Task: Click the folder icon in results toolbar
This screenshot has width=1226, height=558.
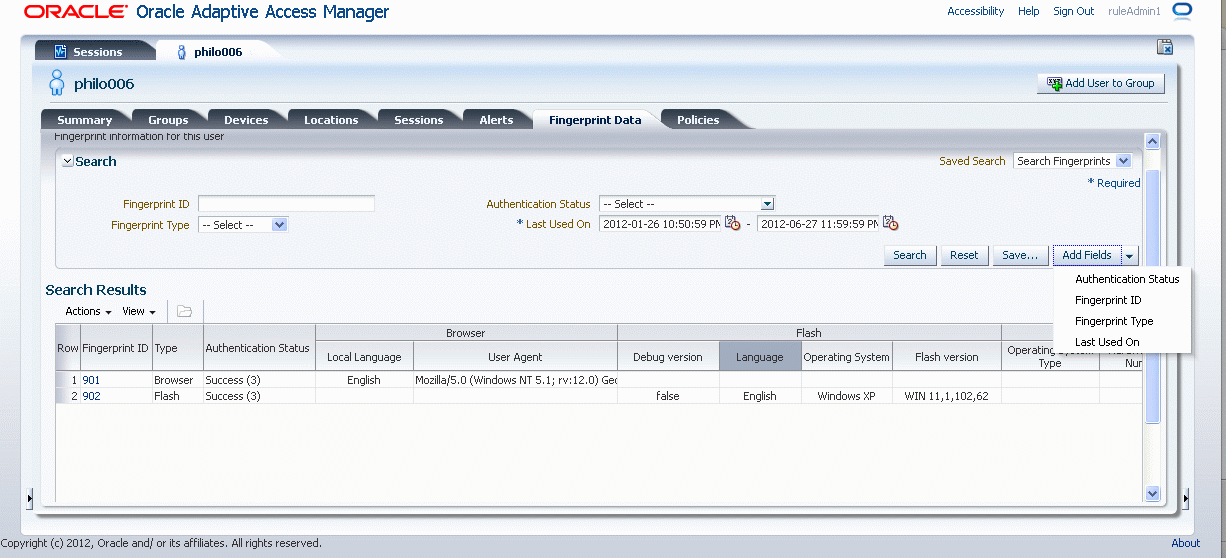Action: tap(184, 311)
